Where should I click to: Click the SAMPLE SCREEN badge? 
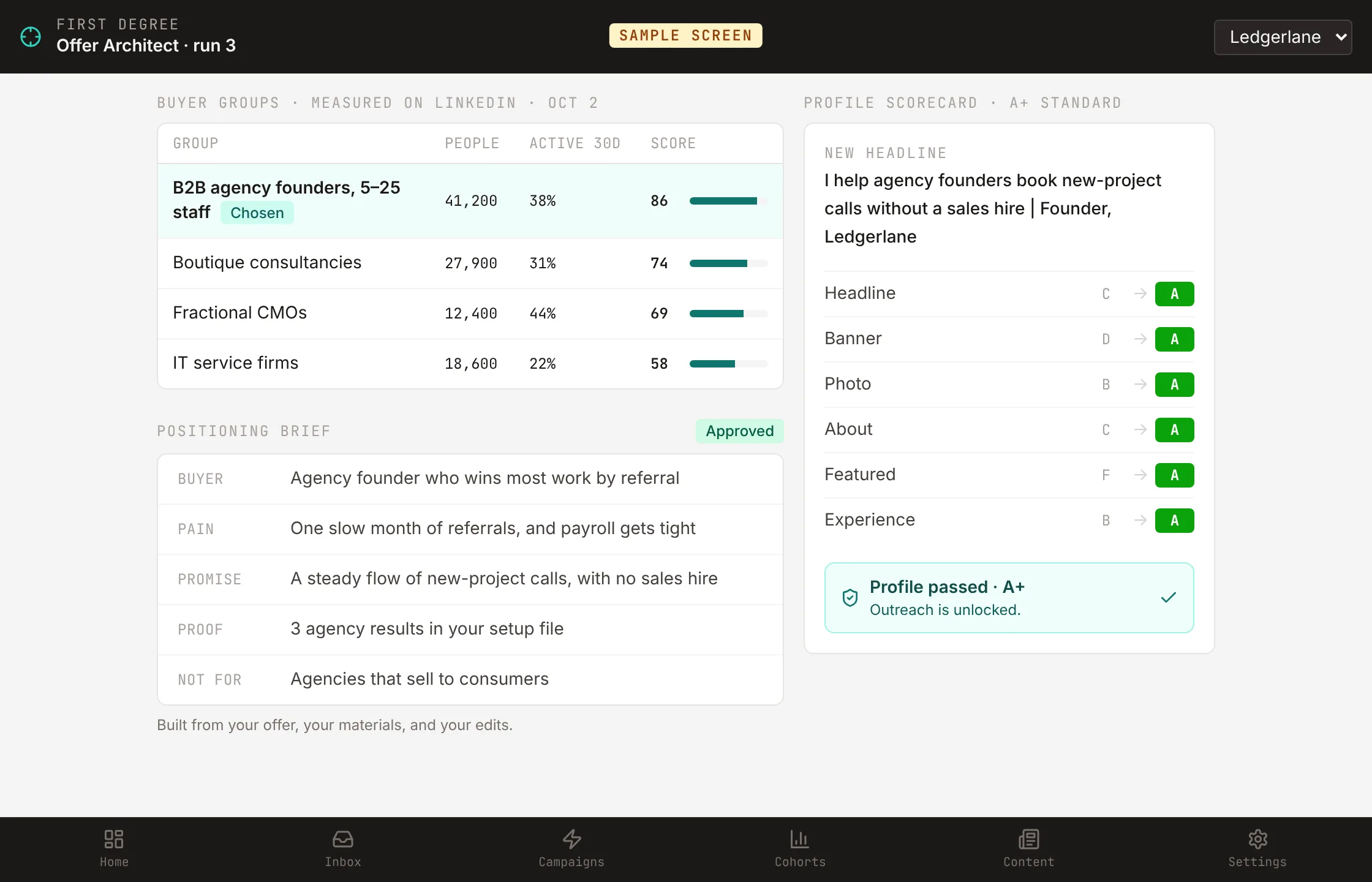(685, 36)
